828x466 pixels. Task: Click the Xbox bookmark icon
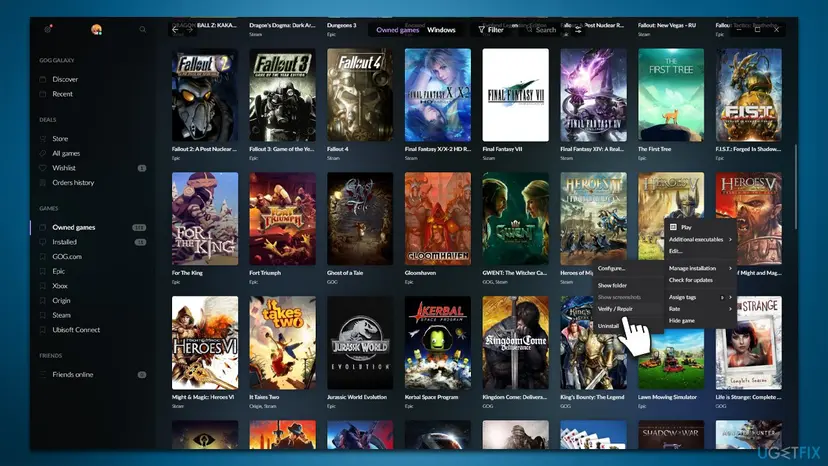tap(43, 286)
